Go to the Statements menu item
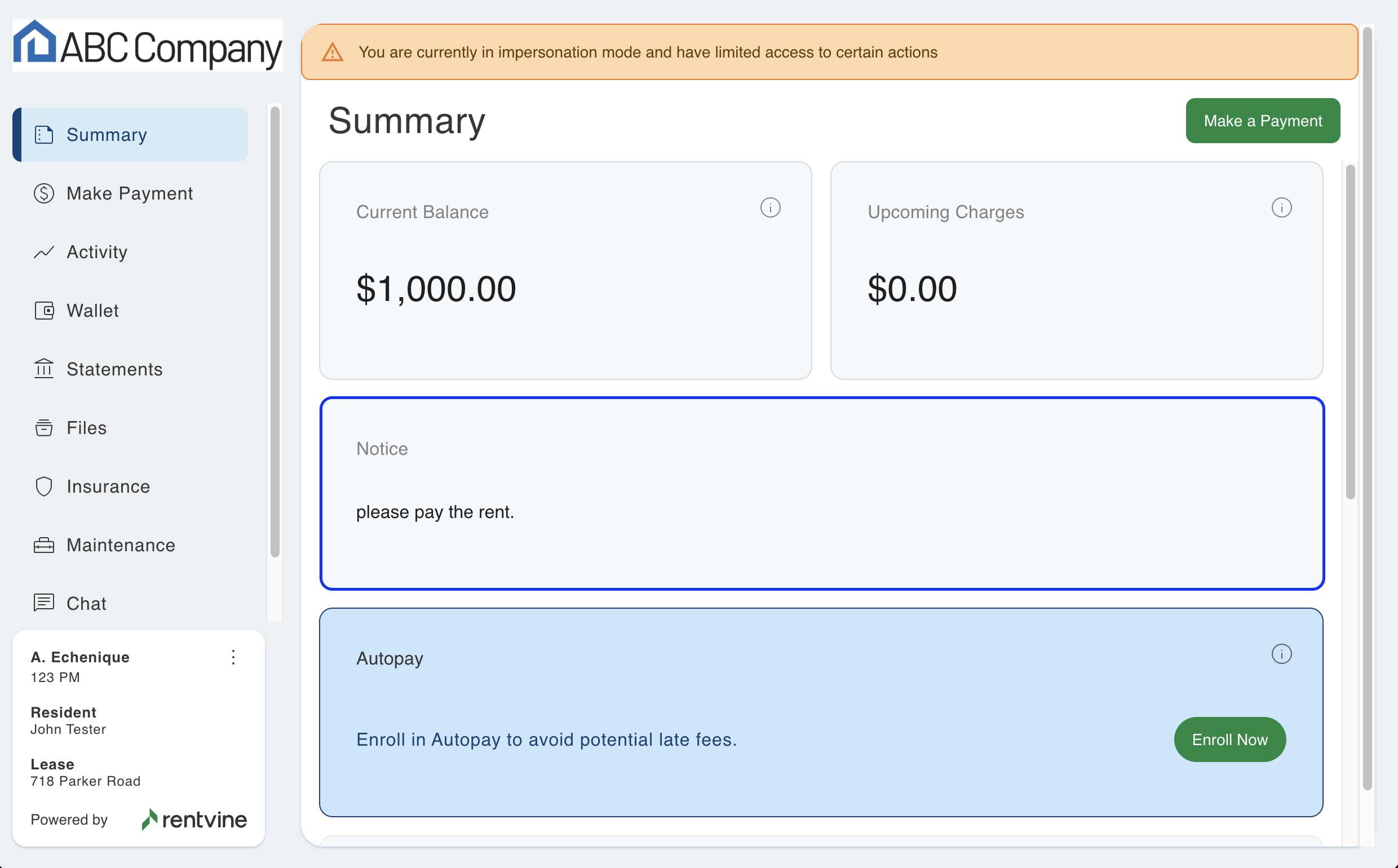The width and height of the screenshot is (1398, 868). click(x=114, y=369)
